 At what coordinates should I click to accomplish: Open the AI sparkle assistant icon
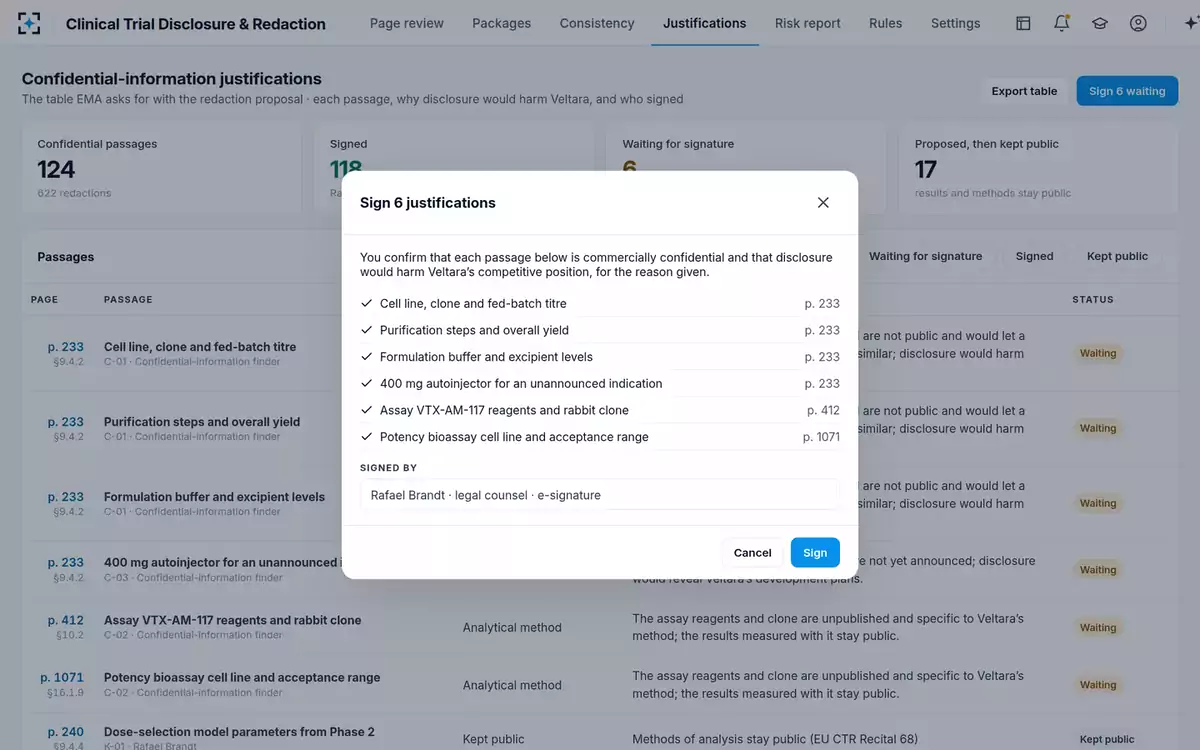coord(1189,23)
